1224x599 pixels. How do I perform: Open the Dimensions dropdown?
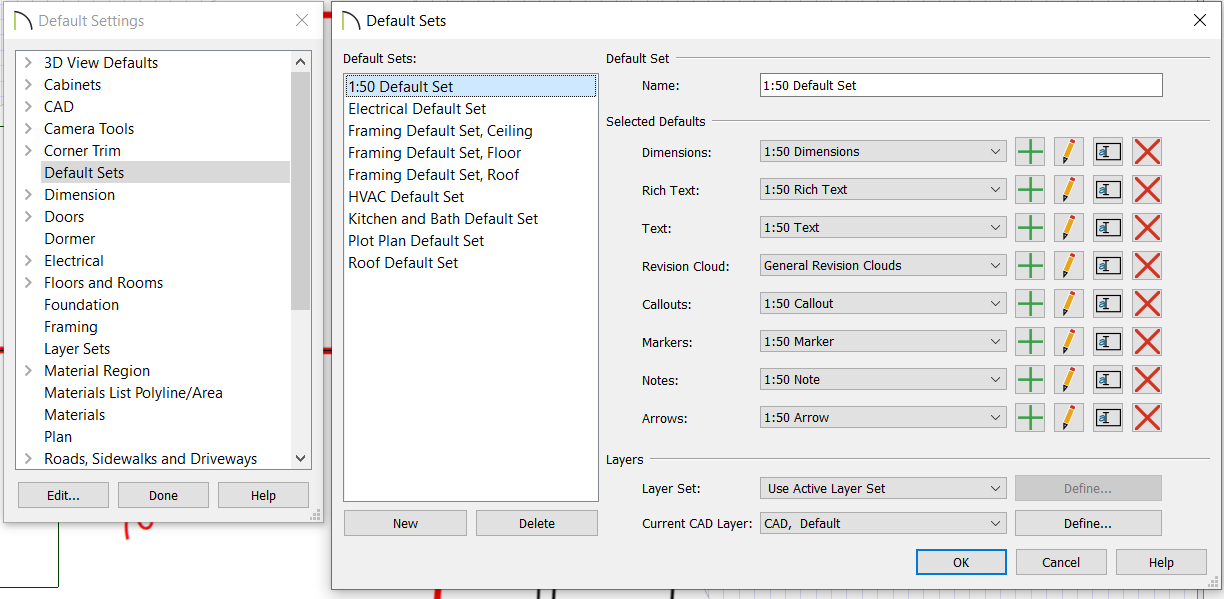(883, 152)
